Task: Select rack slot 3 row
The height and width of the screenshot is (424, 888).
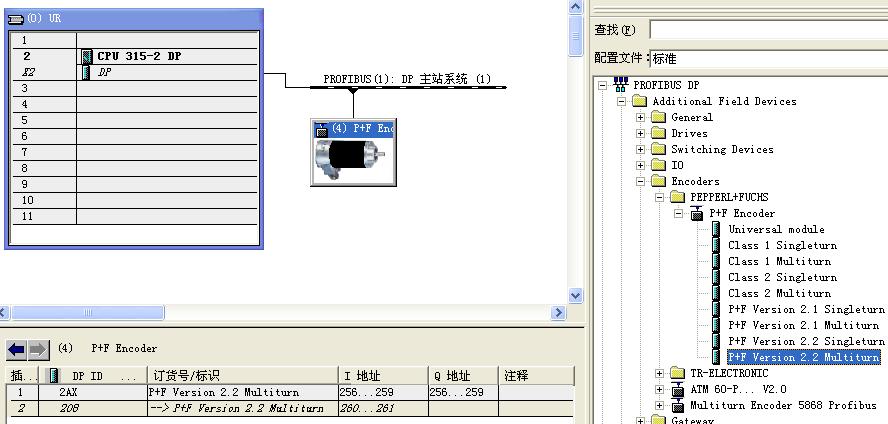Action: point(135,88)
